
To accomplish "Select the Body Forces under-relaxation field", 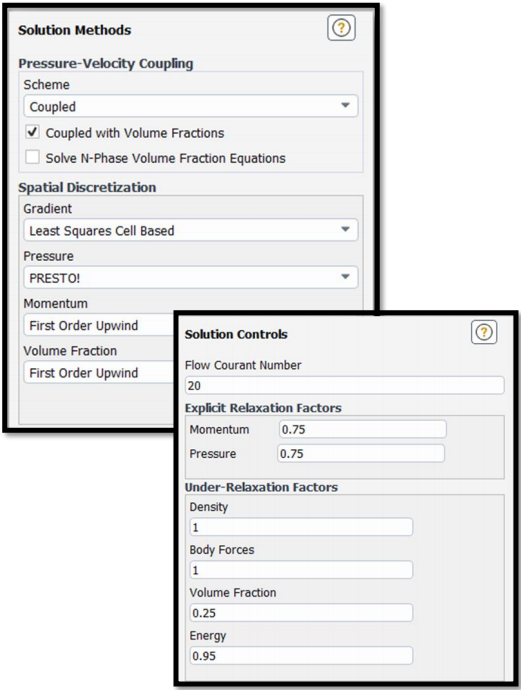I will coord(301,570).
